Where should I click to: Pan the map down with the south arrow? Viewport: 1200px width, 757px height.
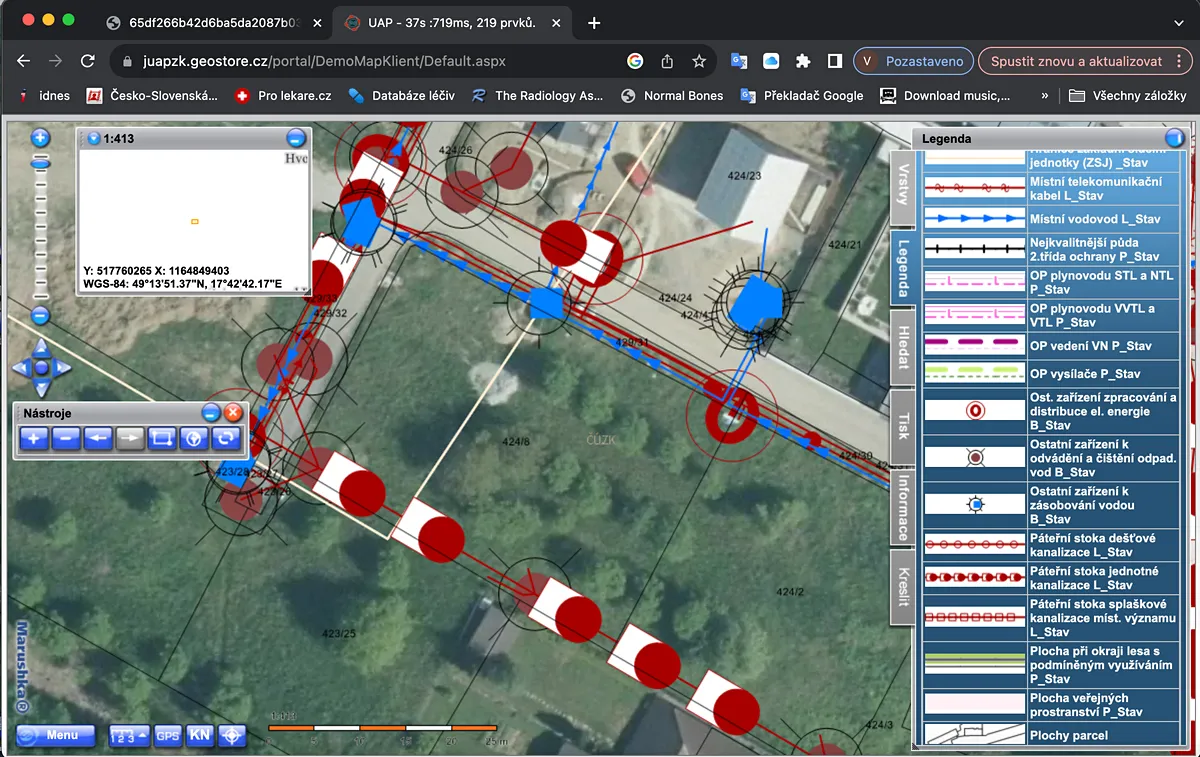(x=41, y=388)
